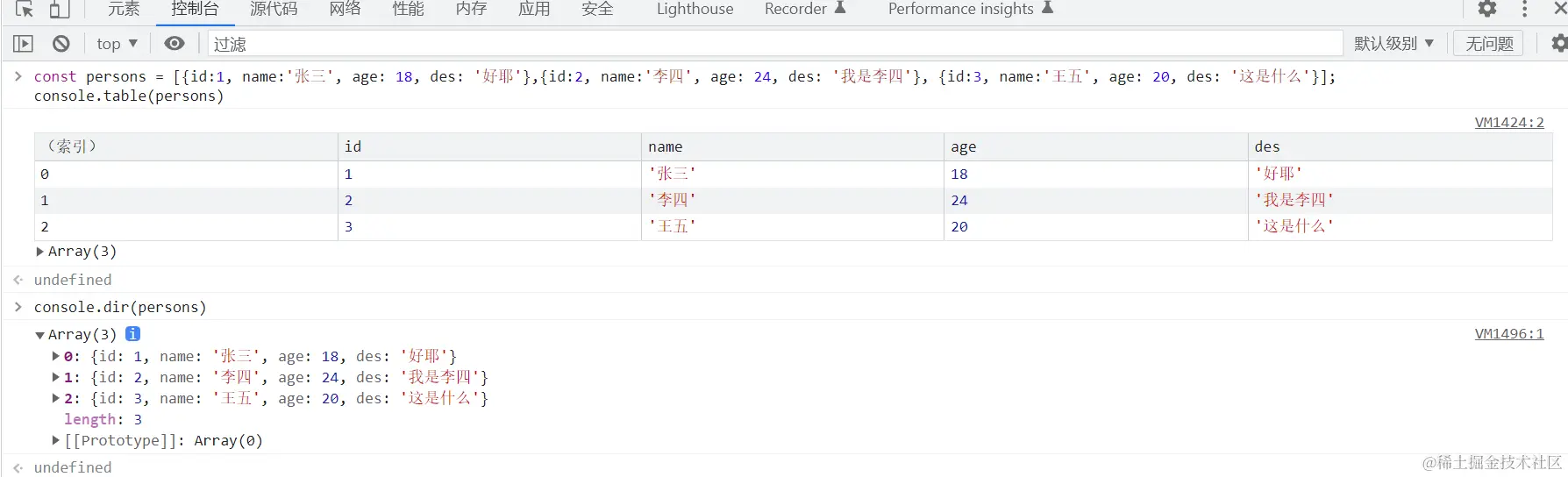This screenshot has height=477, width=1568.
Task: Show the console sidebar panel
Action: [x=24, y=44]
